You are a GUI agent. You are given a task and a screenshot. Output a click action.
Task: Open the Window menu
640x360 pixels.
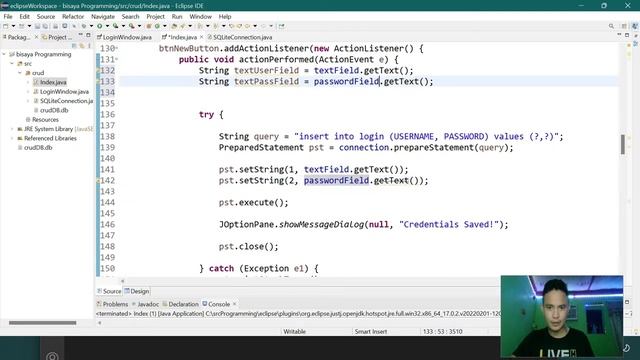click(200, 16)
